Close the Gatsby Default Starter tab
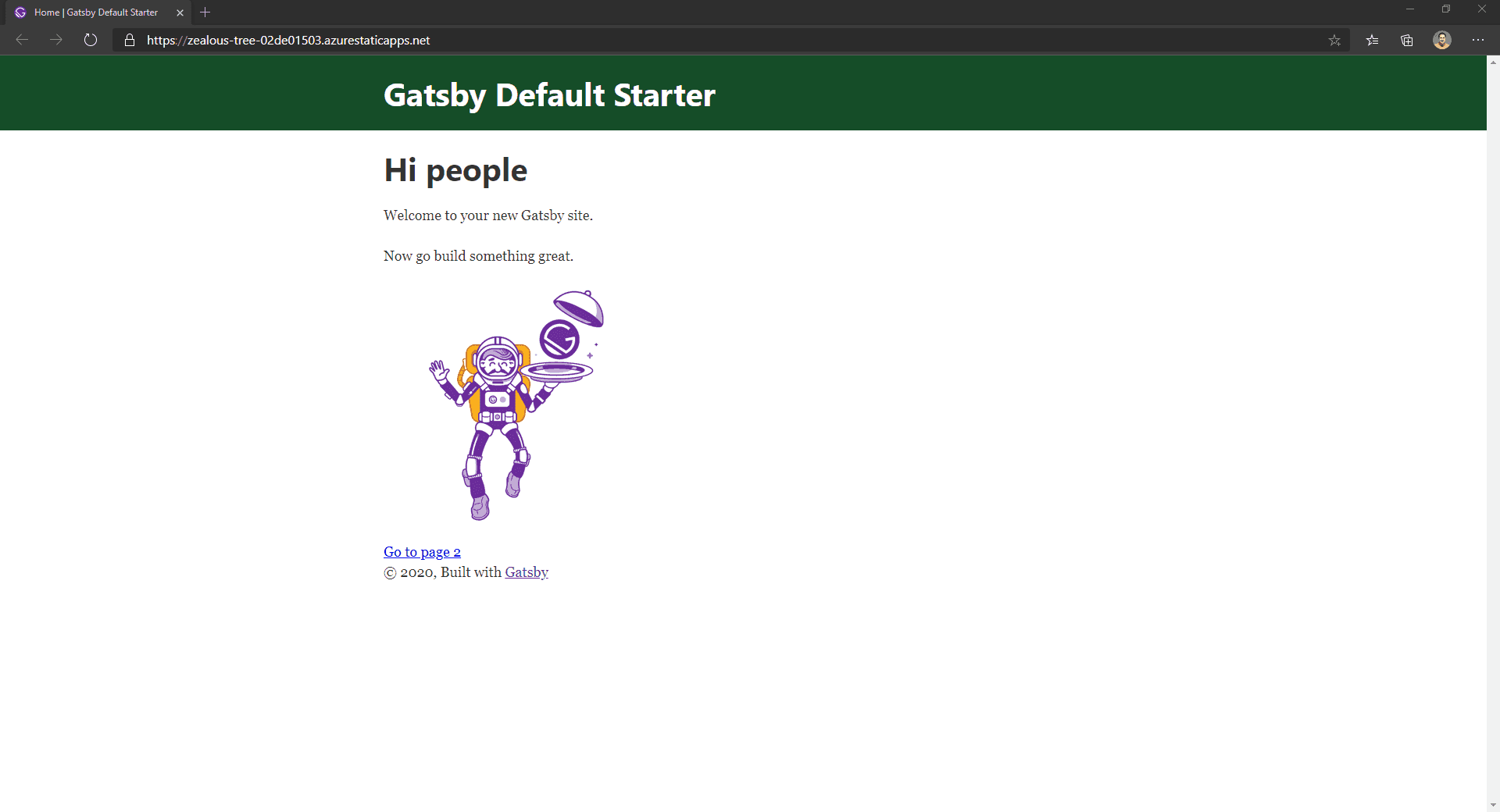The height and width of the screenshot is (812, 1500). point(180,12)
